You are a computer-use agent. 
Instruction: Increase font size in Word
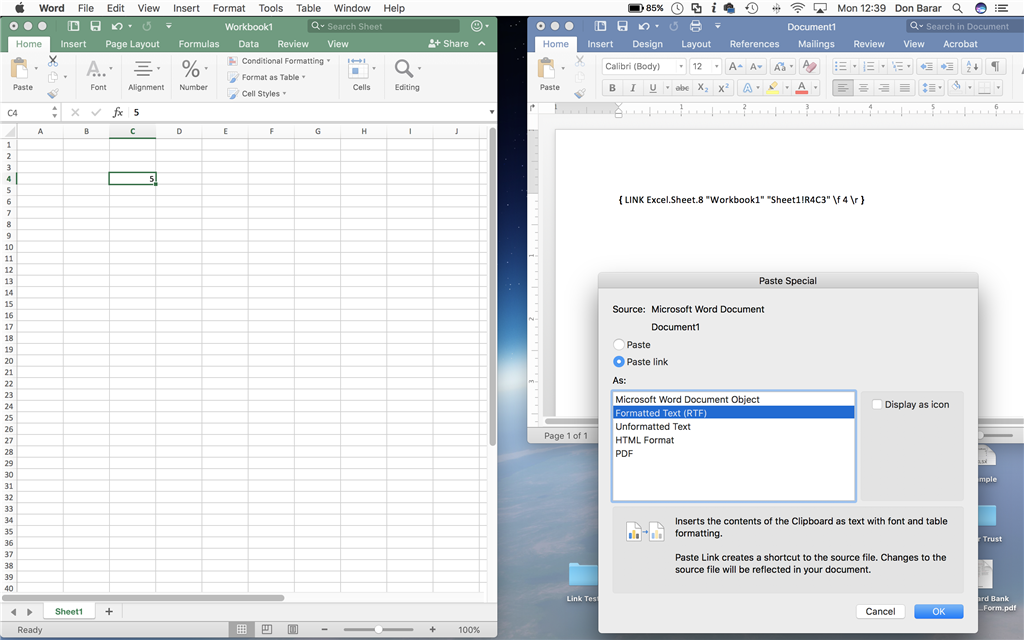point(734,67)
